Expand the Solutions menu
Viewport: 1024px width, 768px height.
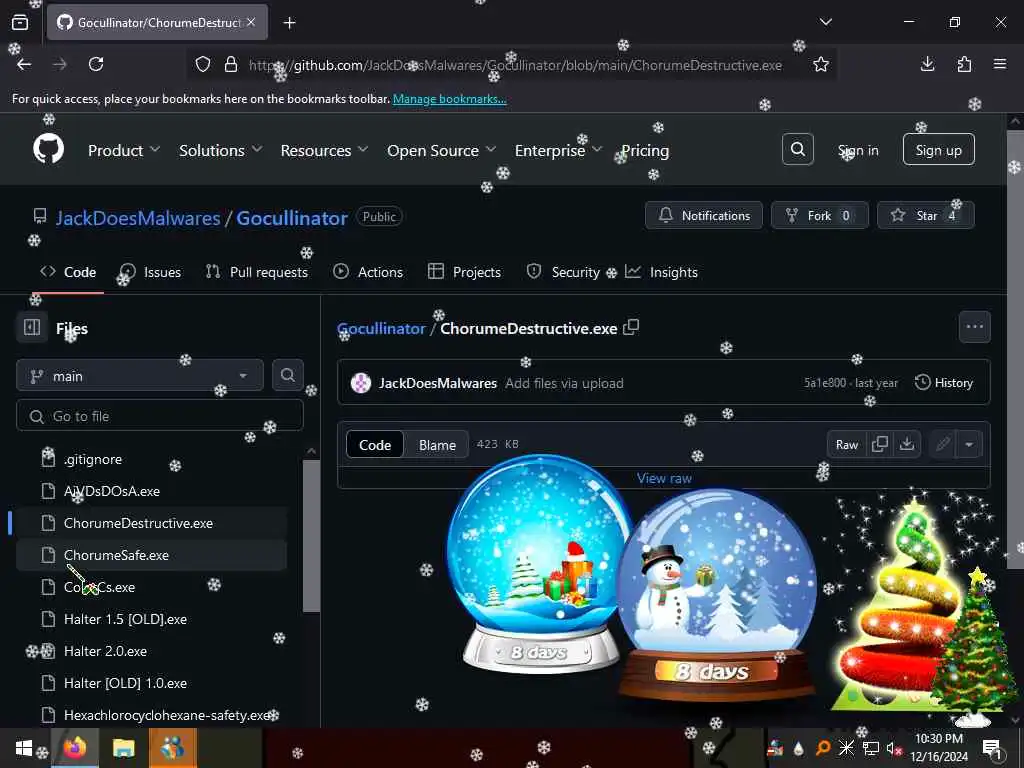pos(220,150)
